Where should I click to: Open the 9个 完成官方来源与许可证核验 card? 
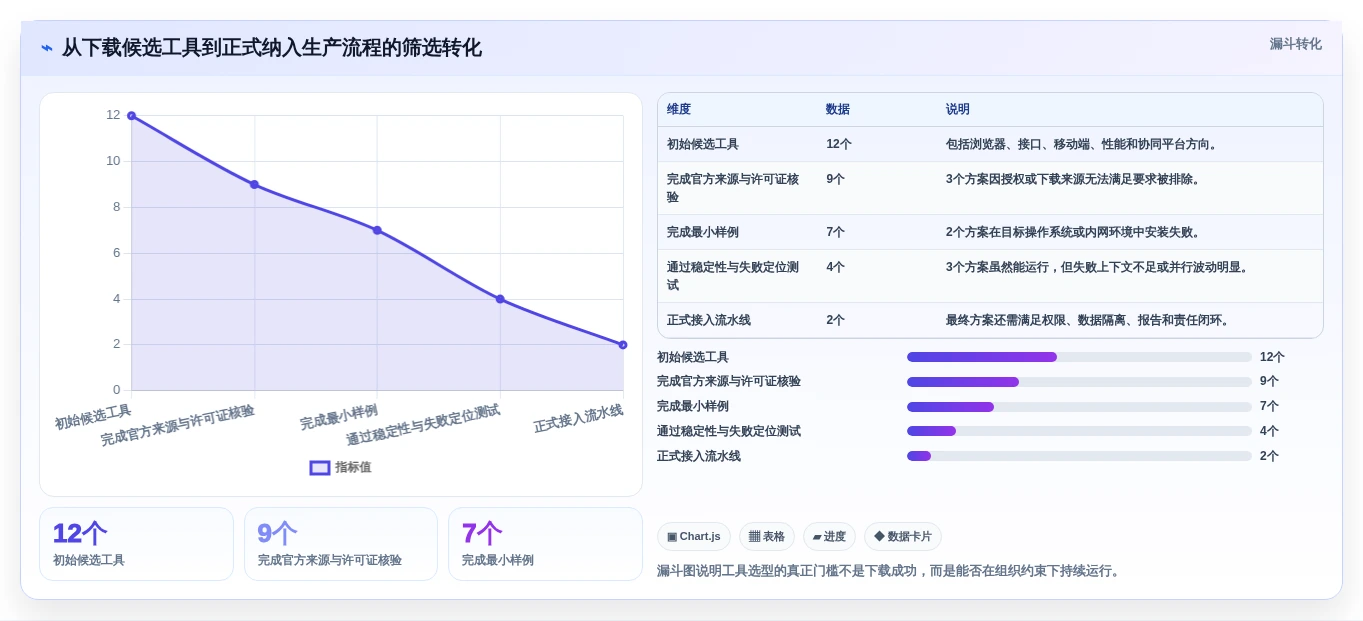click(x=341, y=544)
